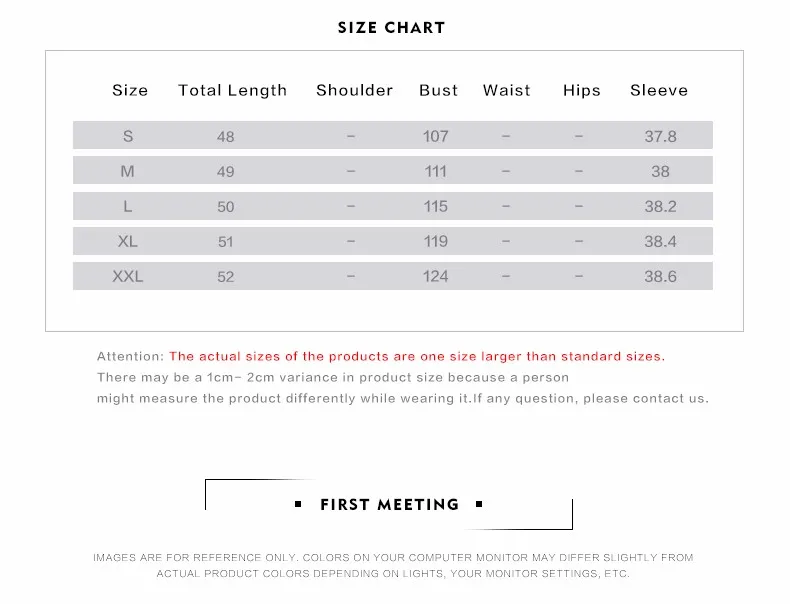This screenshot has height=604, width=790.
Task: Click the FIRST MEETING banner text
Action: (389, 504)
